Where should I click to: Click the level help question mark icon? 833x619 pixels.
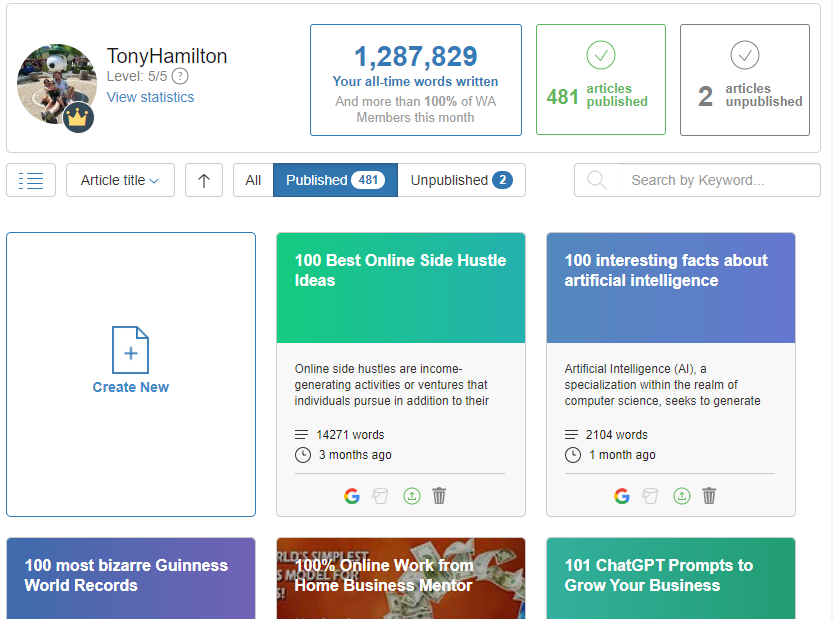point(180,76)
